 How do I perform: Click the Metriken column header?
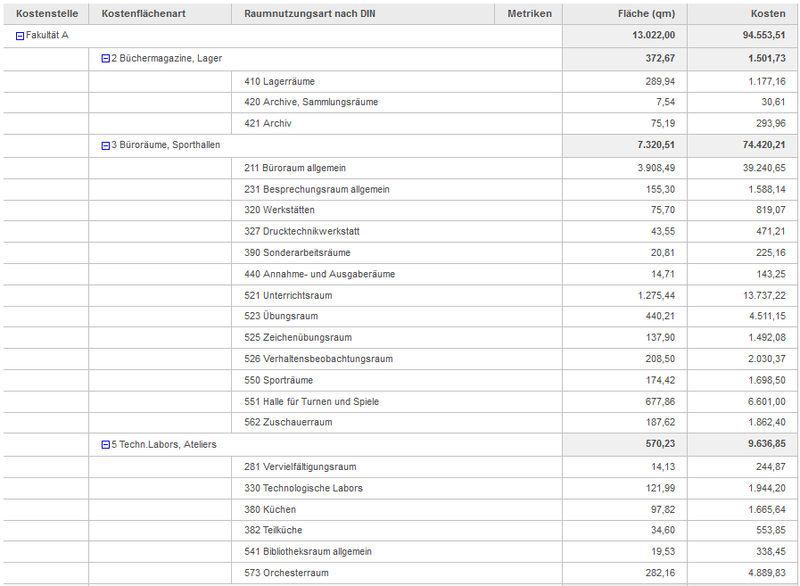(529, 14)
